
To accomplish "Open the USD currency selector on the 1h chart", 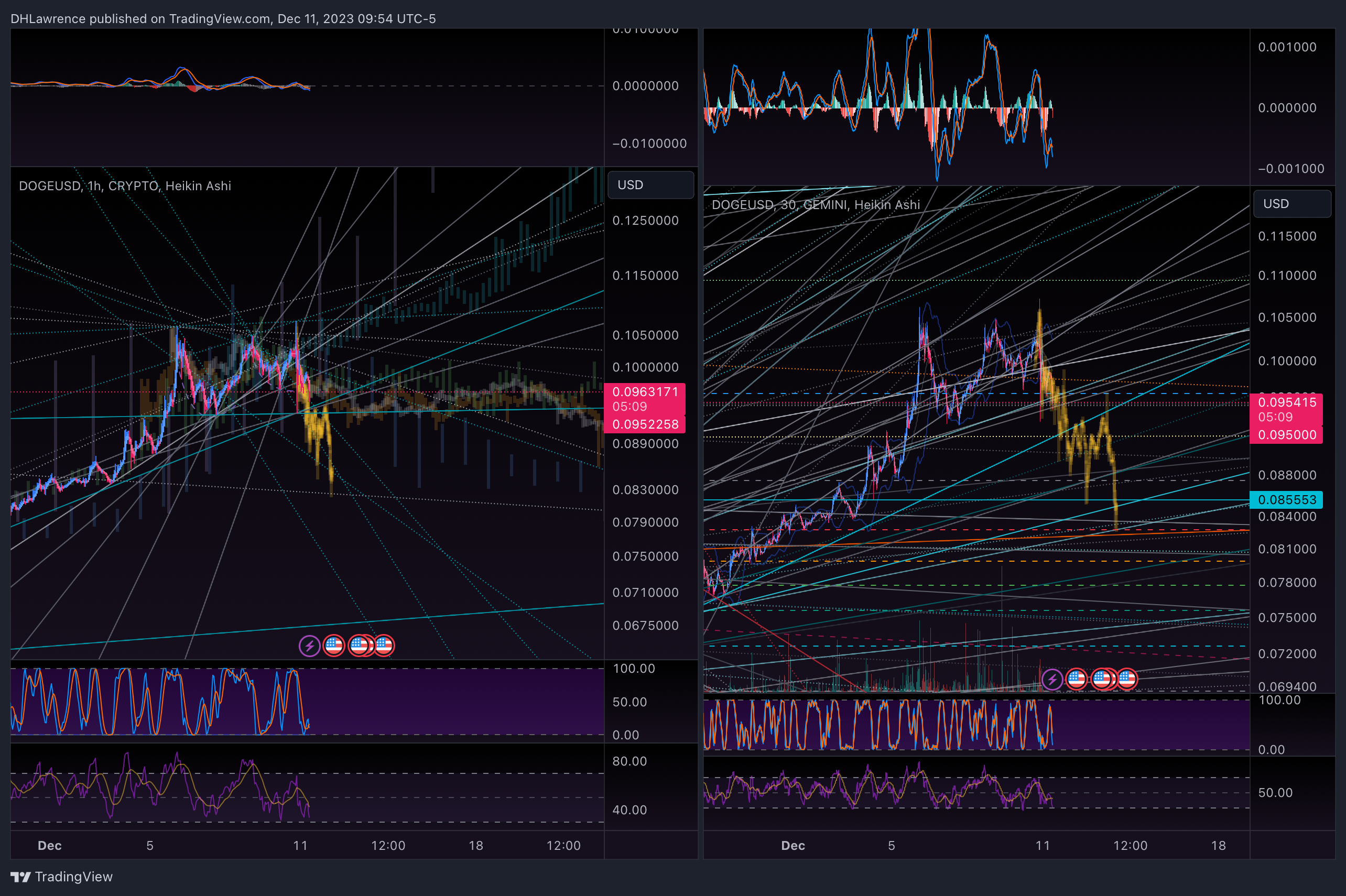I will 650,185.
